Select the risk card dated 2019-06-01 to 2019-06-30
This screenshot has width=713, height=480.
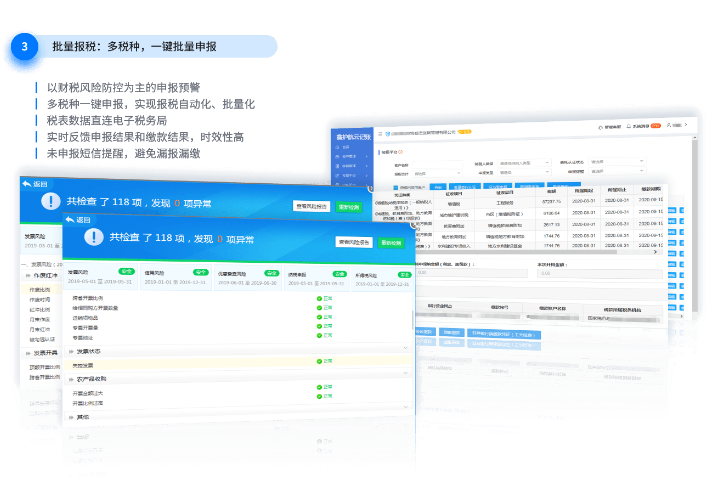click(x=248, y=278)
